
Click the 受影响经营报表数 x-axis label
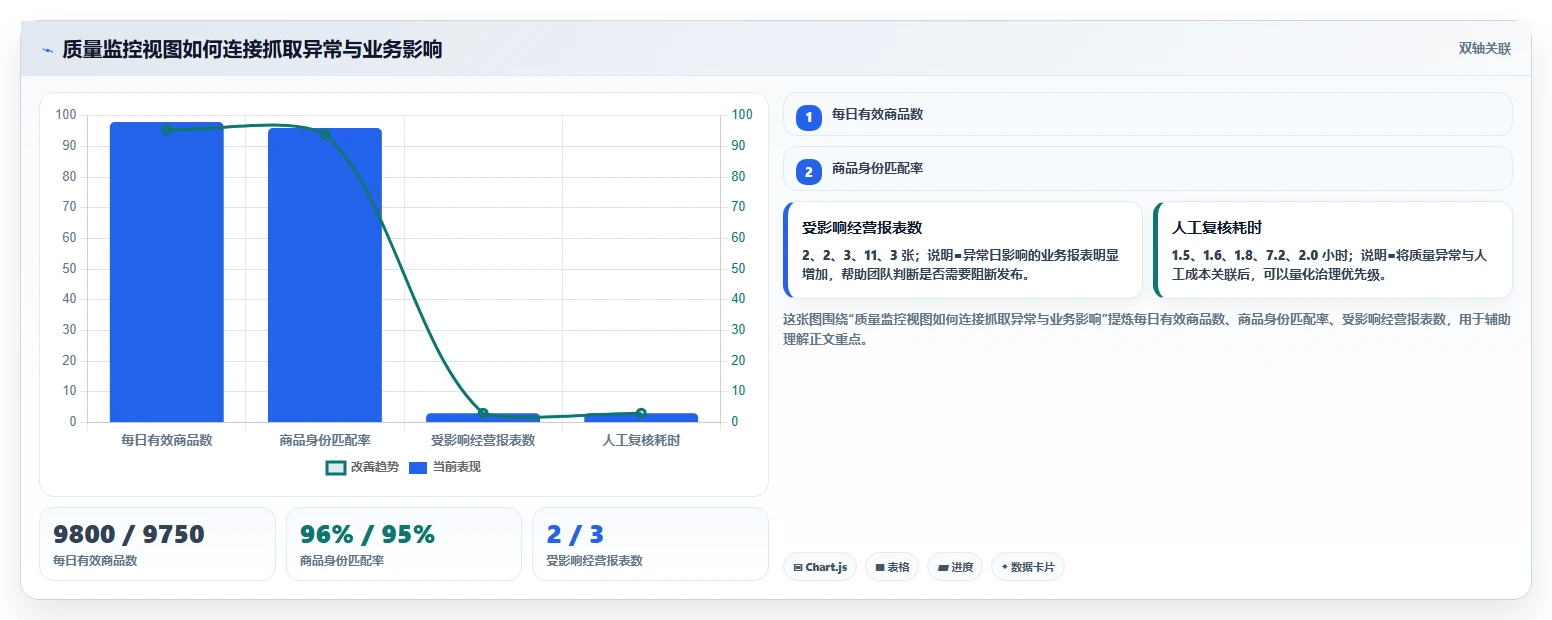(x=483, y=440)
